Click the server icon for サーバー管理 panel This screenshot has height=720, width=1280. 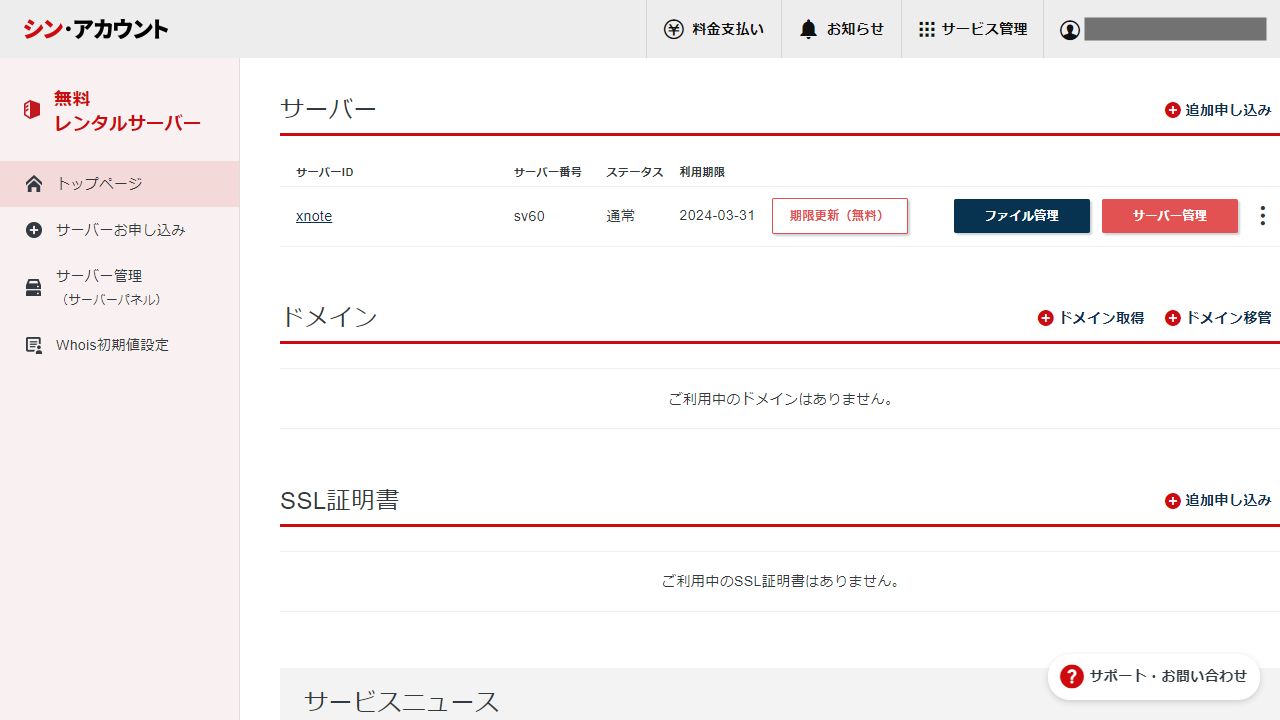point(34,288)
